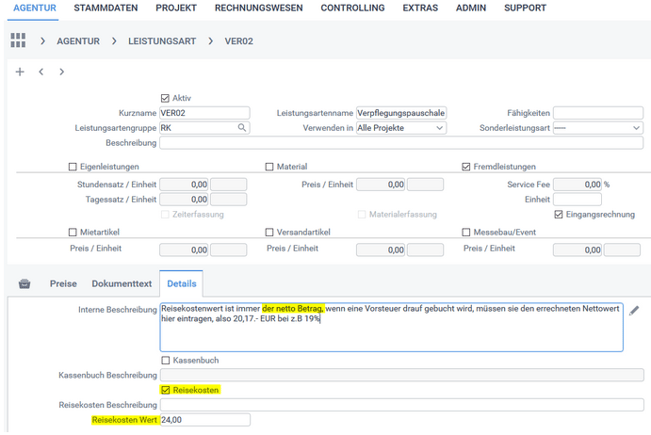The image size is (651, 435).
Task: Switch to the Dokumenttext tab
Action: (x=121, y=284)
